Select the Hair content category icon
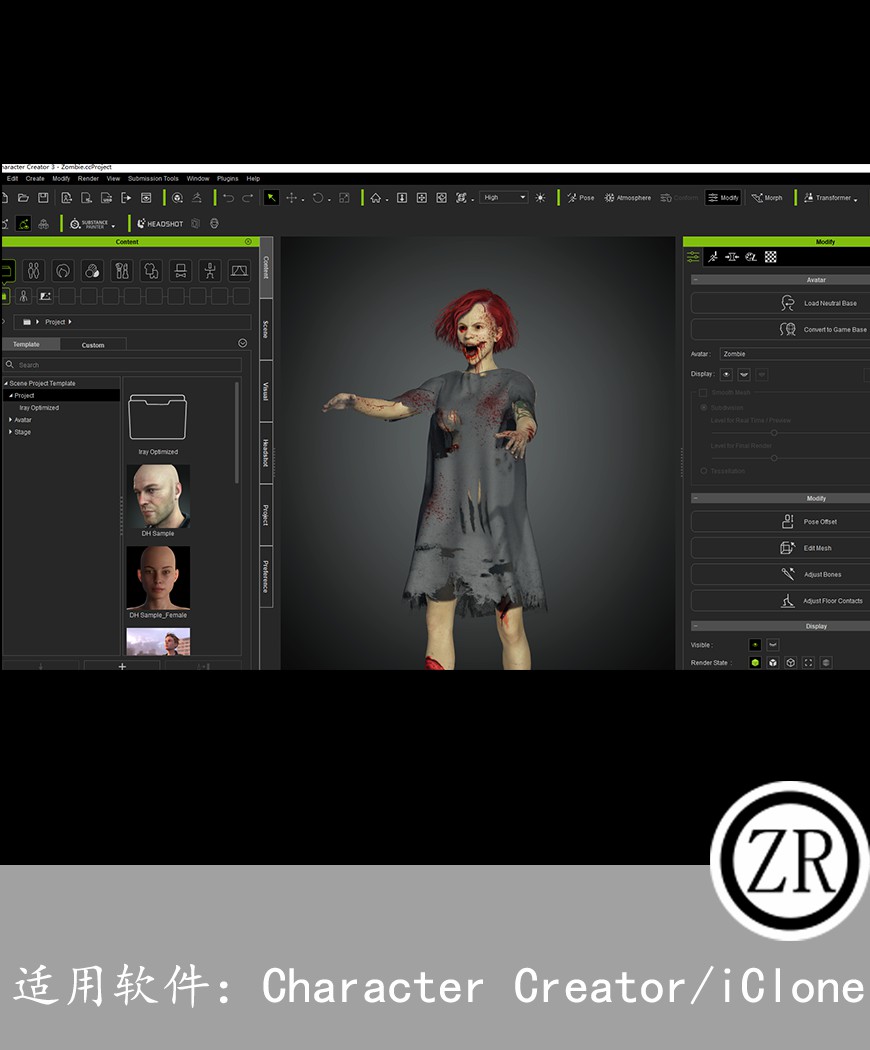 (63, 271)
